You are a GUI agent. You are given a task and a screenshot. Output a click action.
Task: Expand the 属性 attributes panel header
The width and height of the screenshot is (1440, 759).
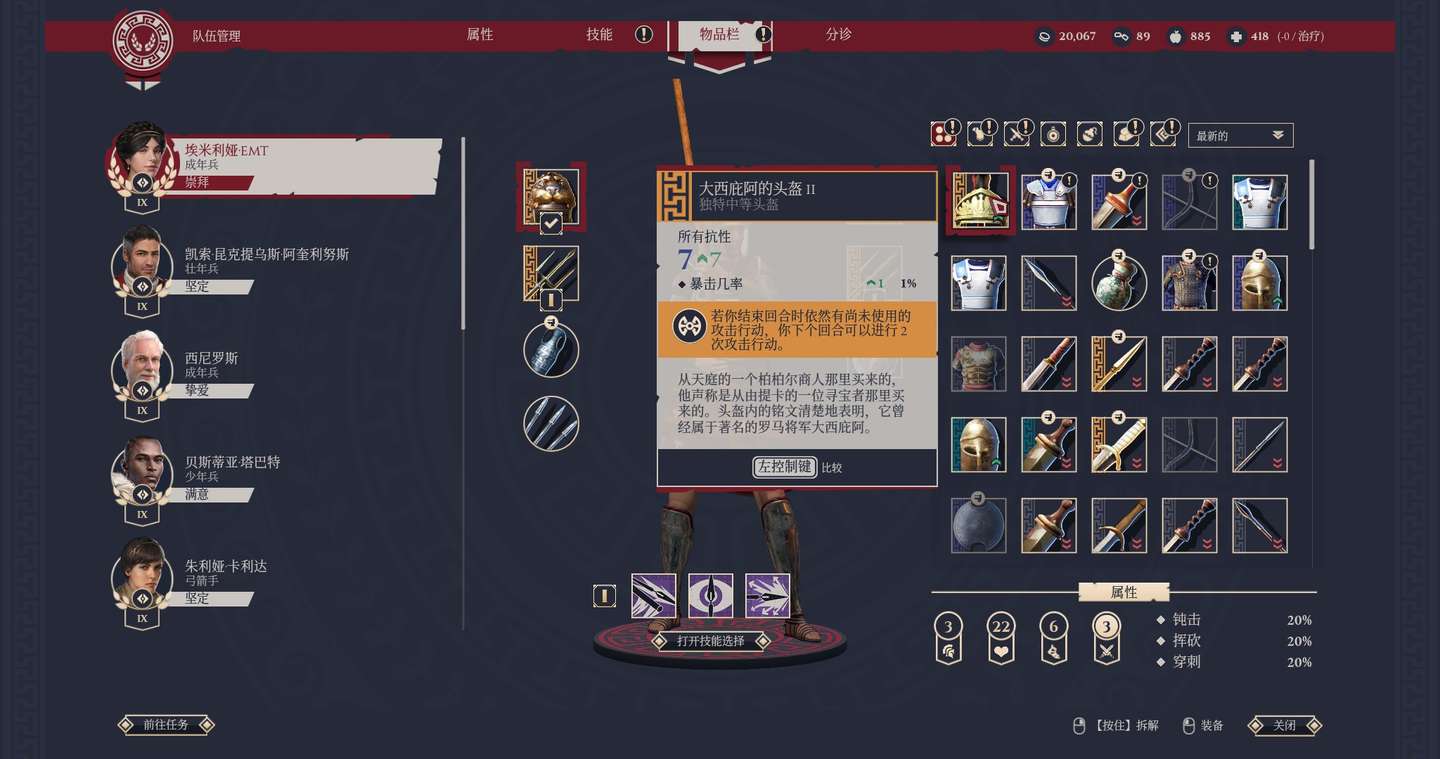click(x=1124, y=592)
